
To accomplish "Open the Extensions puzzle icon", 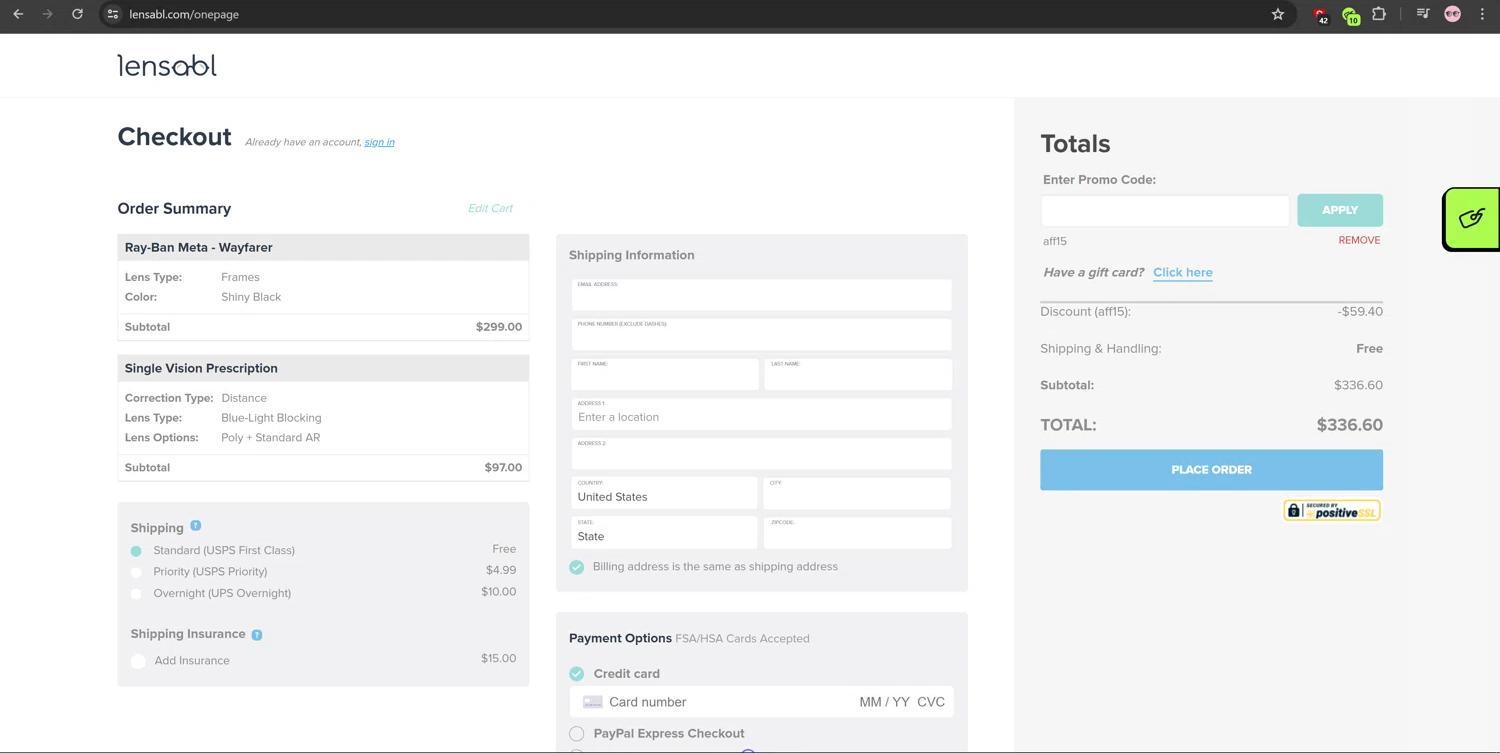I will [x=1379, y=14].
